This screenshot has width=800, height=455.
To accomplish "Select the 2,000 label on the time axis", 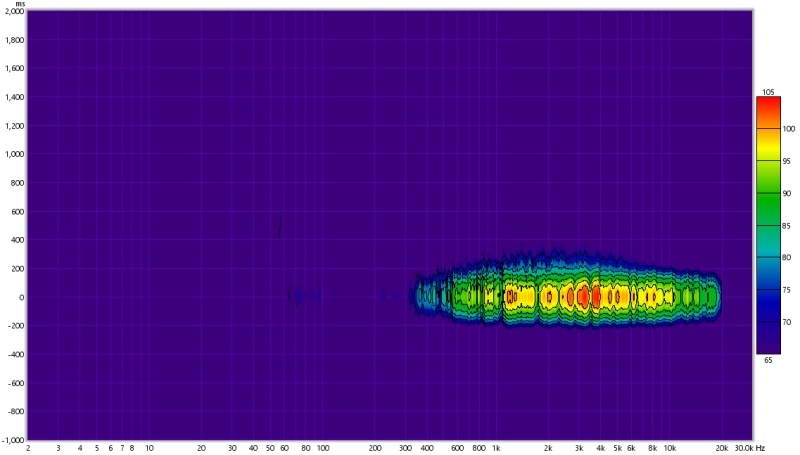I will coord(14,11).
